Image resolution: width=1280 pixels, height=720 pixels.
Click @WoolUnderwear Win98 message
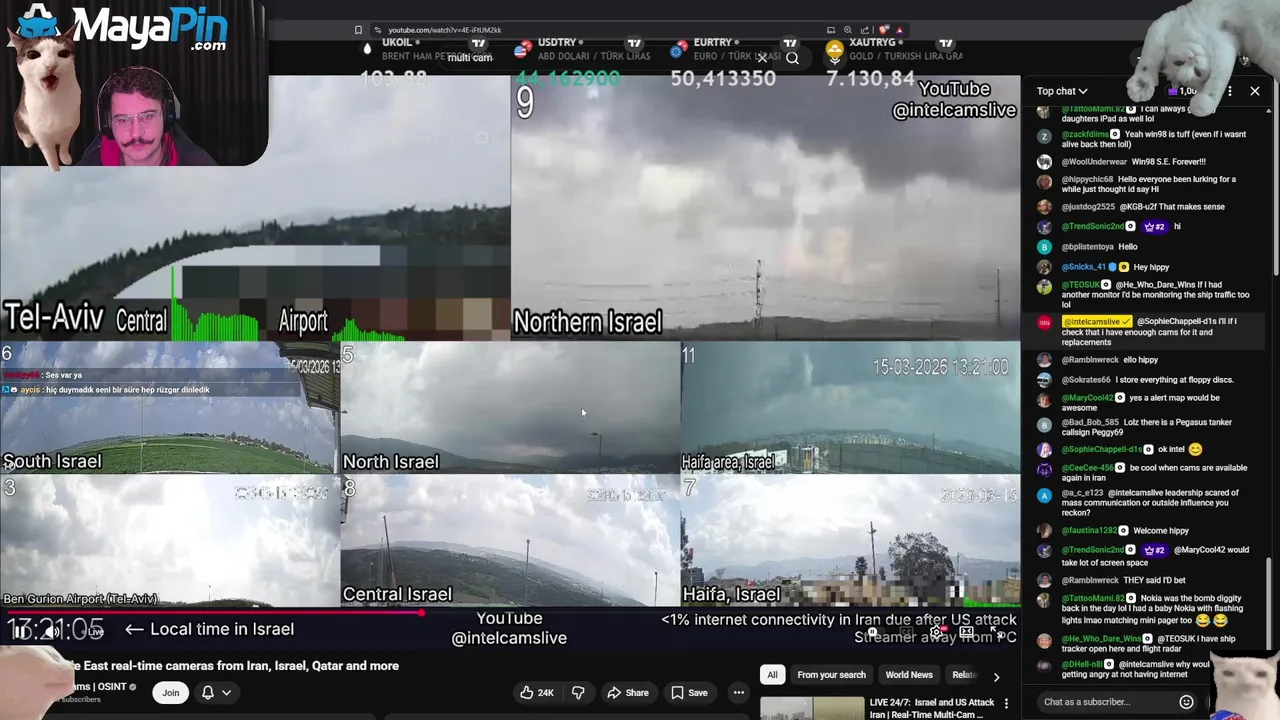1141,162
